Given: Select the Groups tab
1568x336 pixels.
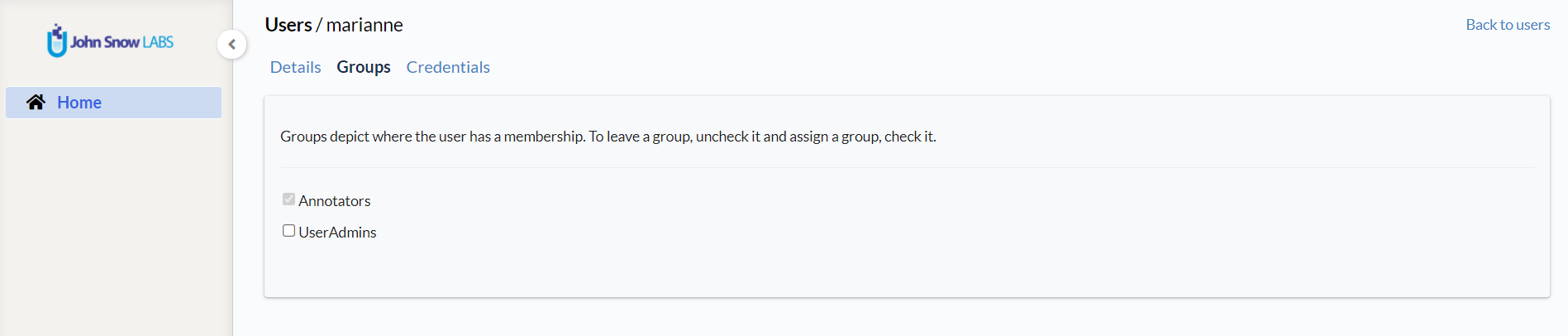Looking at the screenshot, I should 364,67.
